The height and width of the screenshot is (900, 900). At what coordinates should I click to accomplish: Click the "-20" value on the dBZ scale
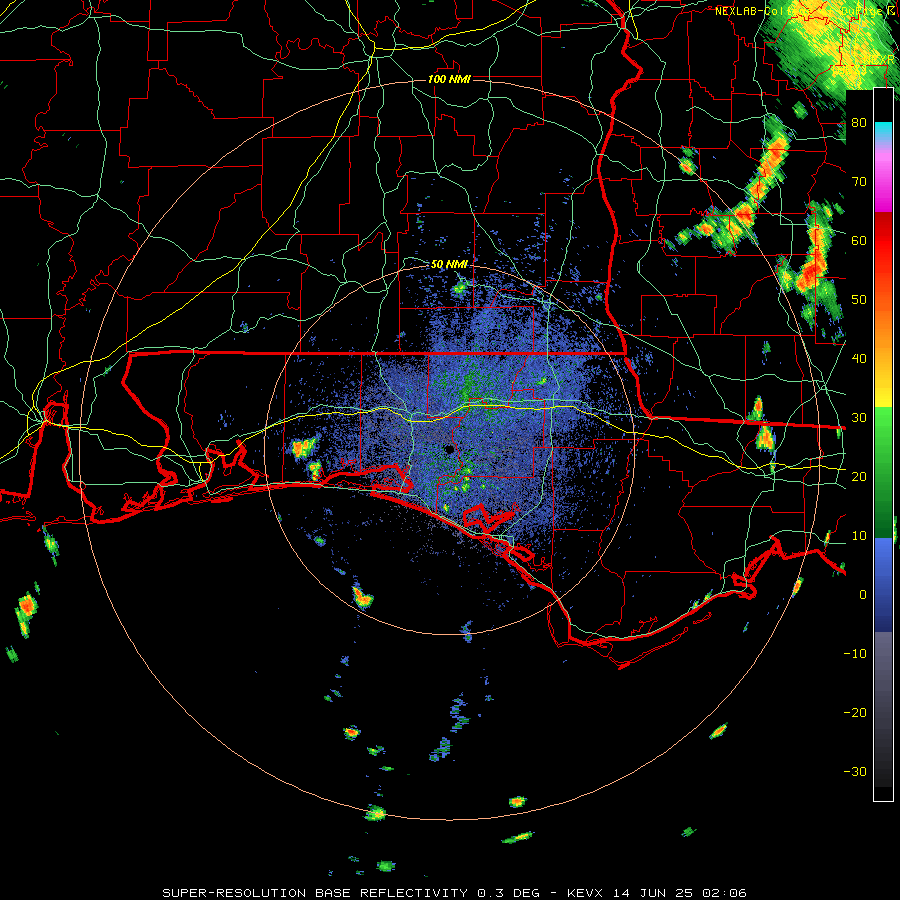click(855, 712)
